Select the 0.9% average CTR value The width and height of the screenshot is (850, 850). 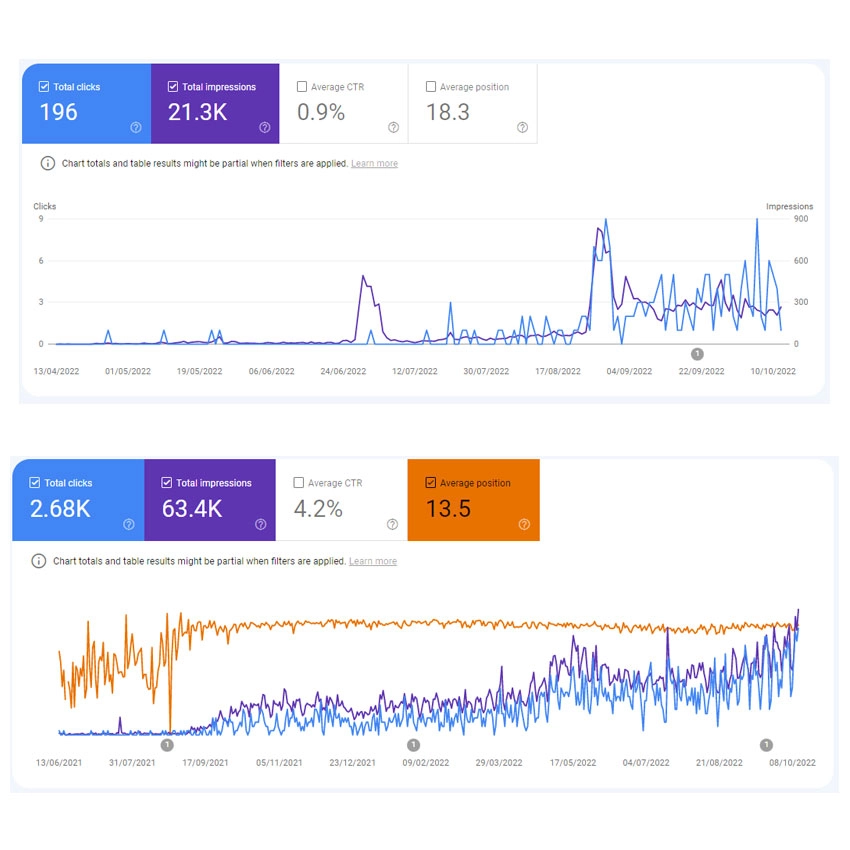point(321,112)
